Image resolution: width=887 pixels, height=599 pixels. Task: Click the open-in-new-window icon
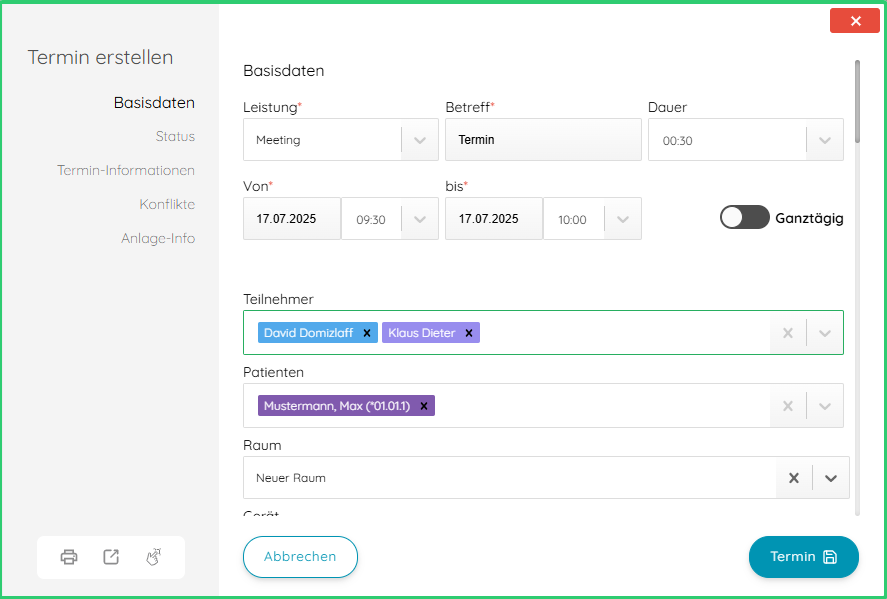[x=111, y=557]
